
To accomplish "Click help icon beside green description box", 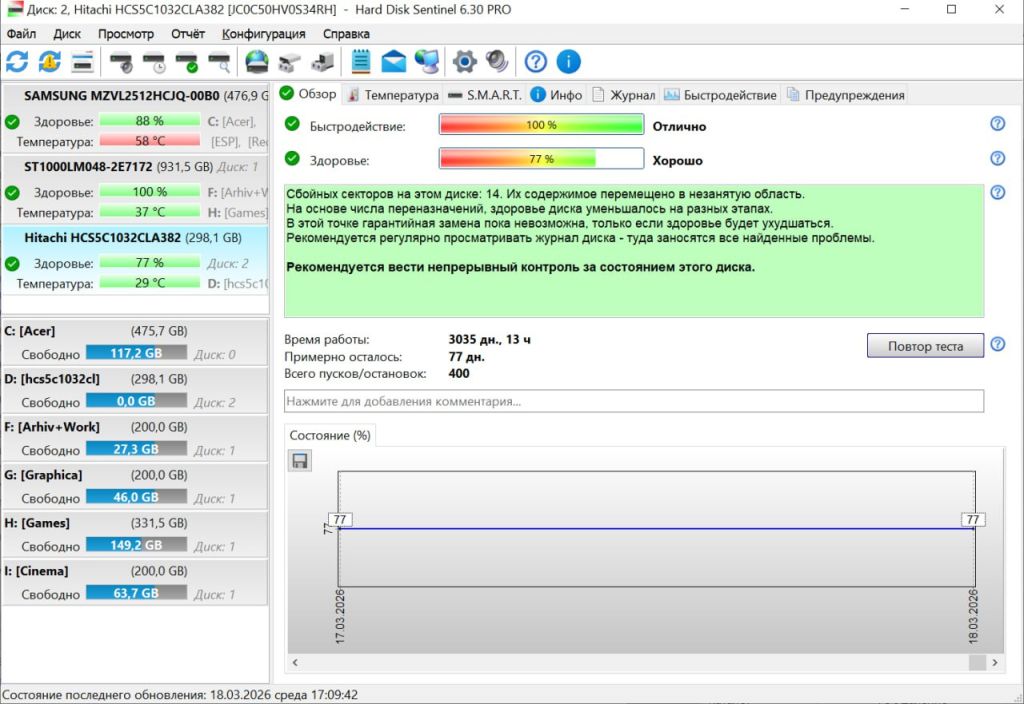I will 997,192.
